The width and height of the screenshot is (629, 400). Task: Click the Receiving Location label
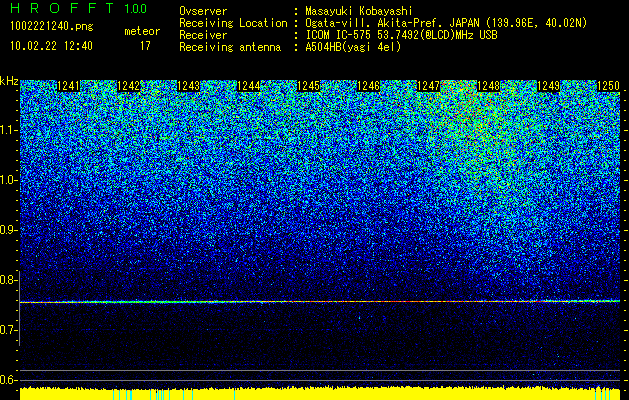[x=233, y=23]
